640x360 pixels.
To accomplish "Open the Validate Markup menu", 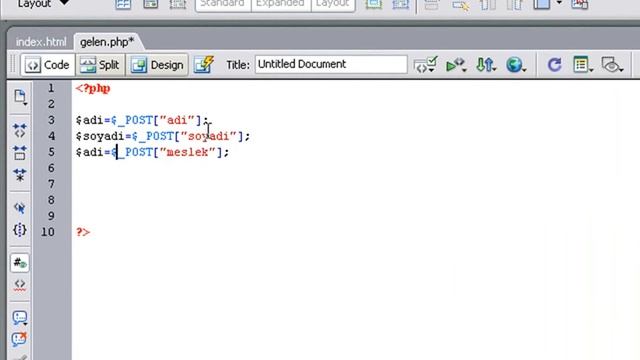I will tap(456, 65).
